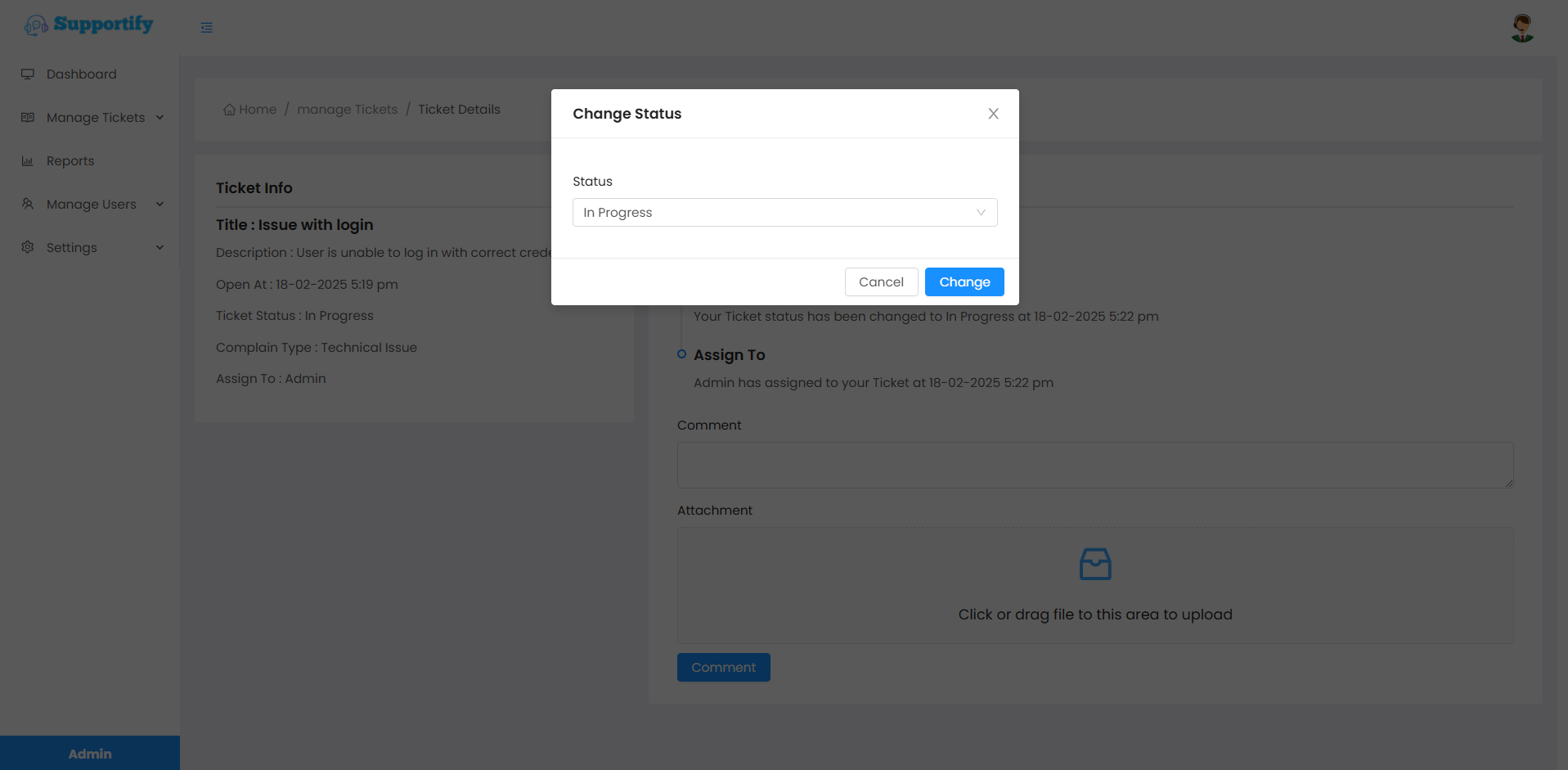Viewport: 1568px width, 770px height.
Task: Open the user avatar profile menu
Action: tap(1521, 28)
